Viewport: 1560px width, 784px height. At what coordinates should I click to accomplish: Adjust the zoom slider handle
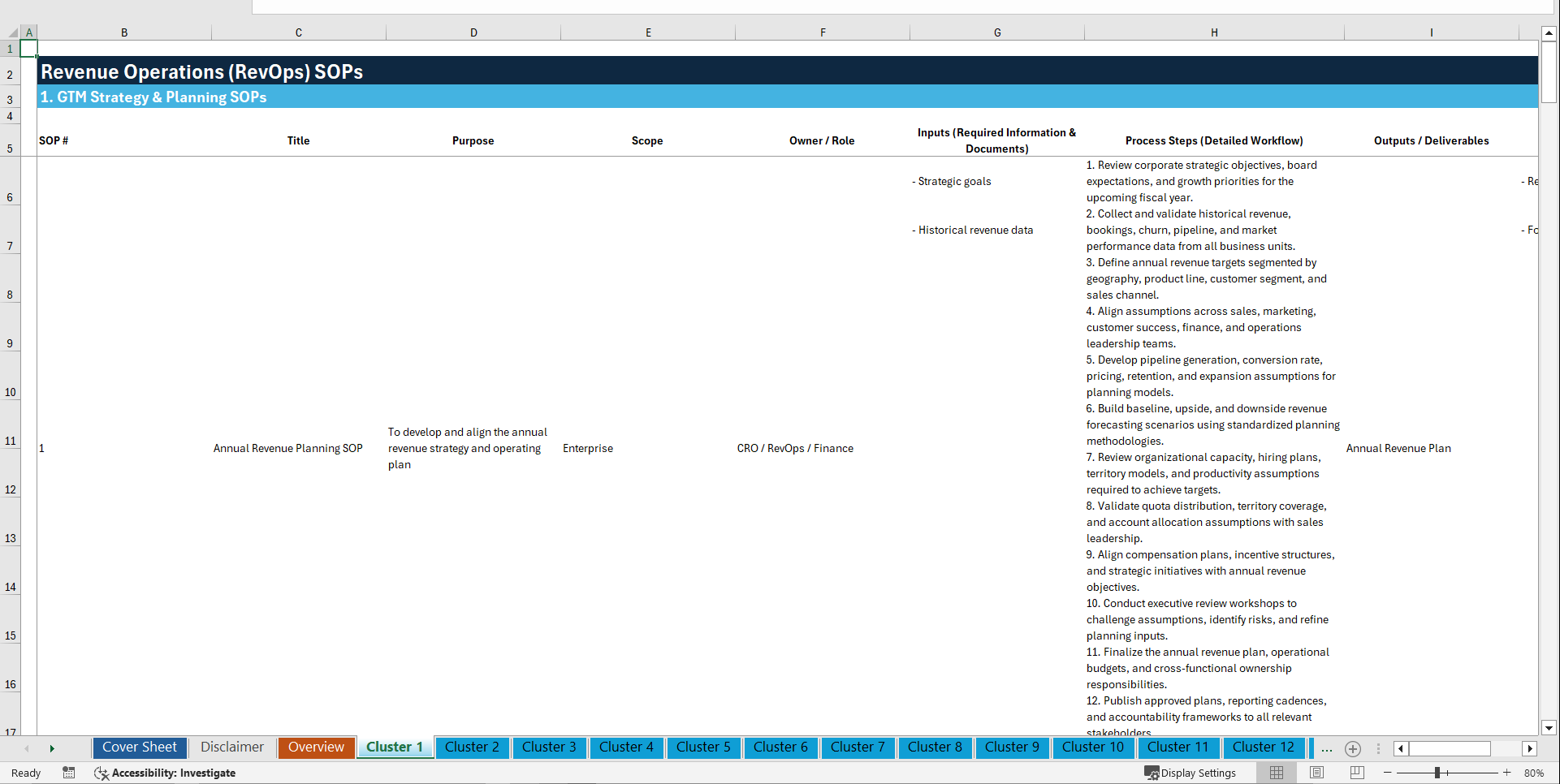[x=1437, y=773]
